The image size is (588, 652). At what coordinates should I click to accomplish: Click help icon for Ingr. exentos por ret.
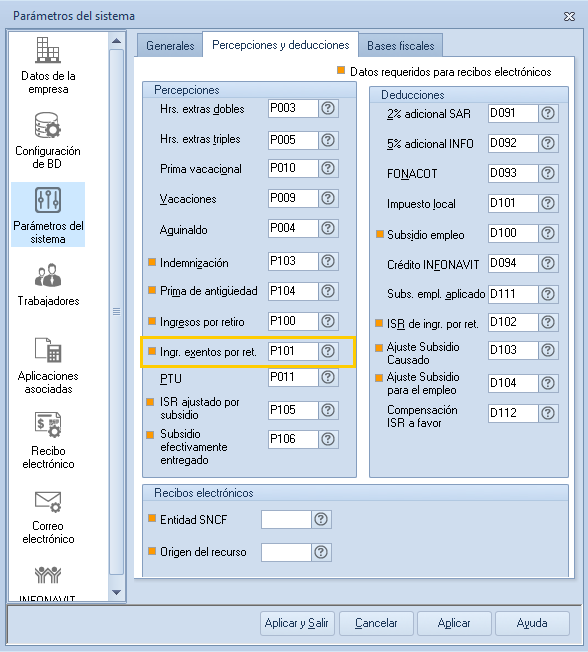coord(328,351)
